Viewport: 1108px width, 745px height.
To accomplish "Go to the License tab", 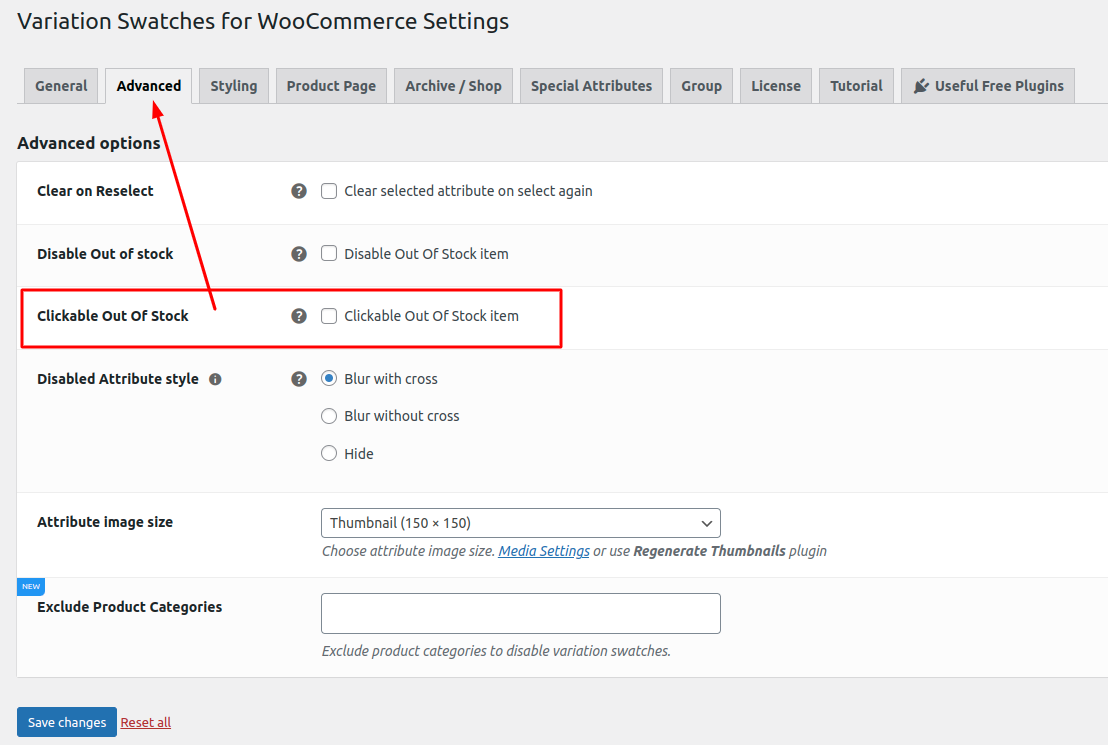I will pos(776,86).
